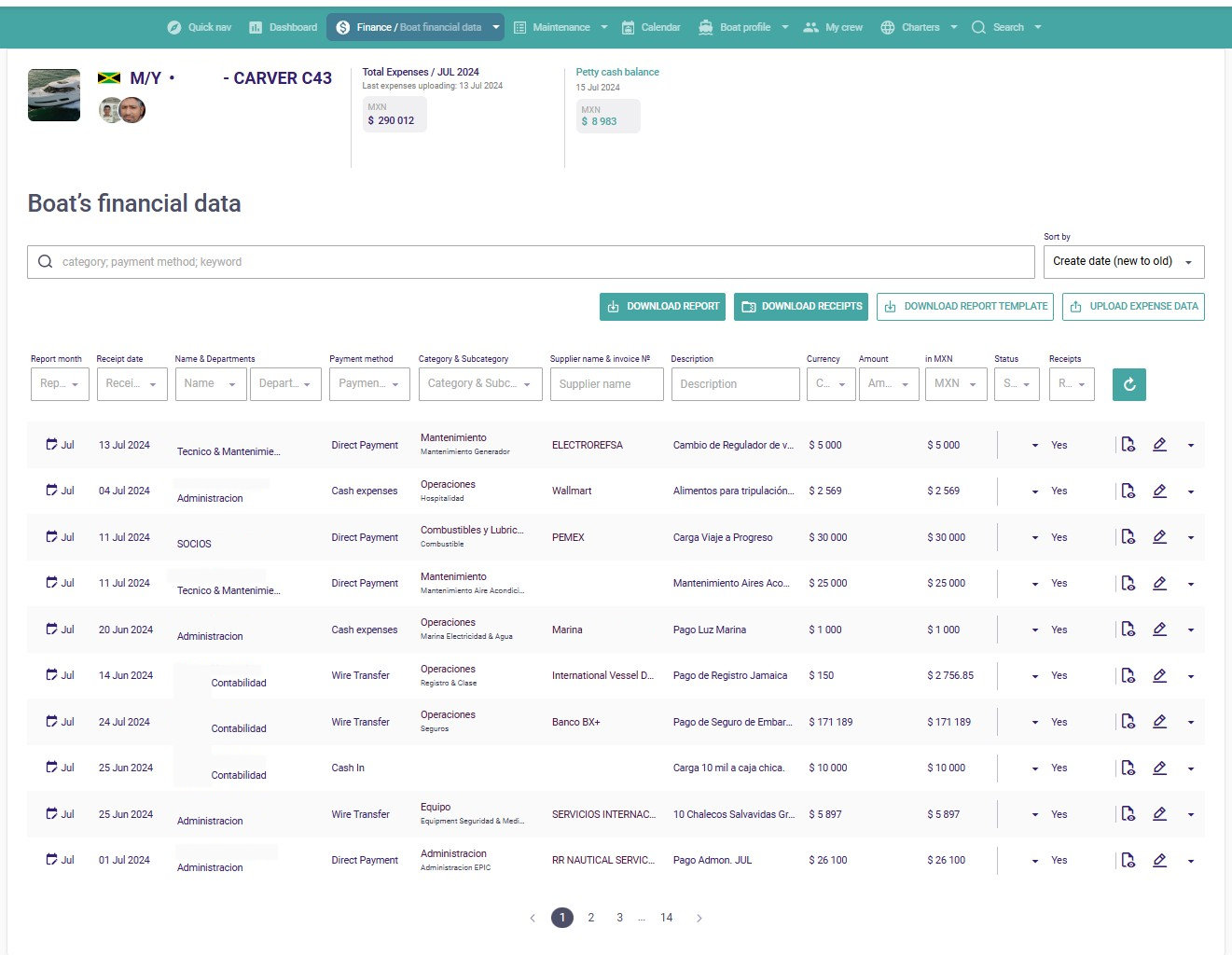Click the Description filter field
The height and width of the screenshot is (955, 1232).
[x=735, y=384]
